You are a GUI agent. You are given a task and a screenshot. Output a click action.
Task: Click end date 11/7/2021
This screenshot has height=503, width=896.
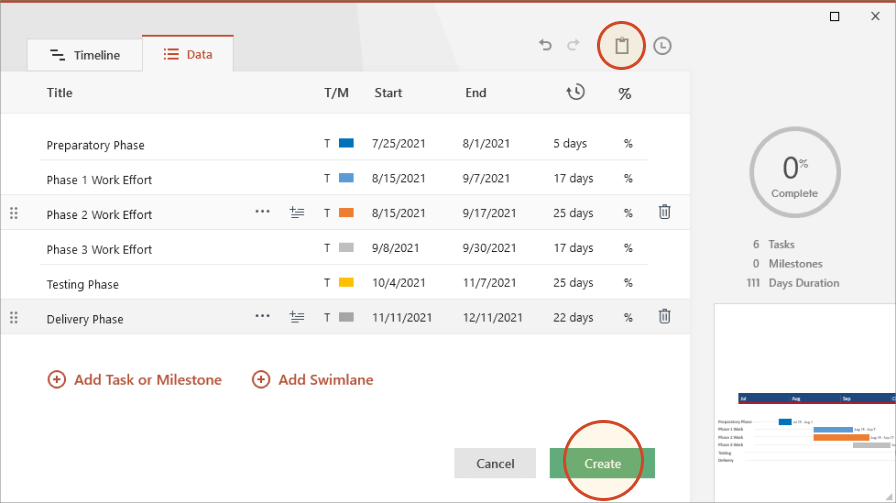point(490,283)
